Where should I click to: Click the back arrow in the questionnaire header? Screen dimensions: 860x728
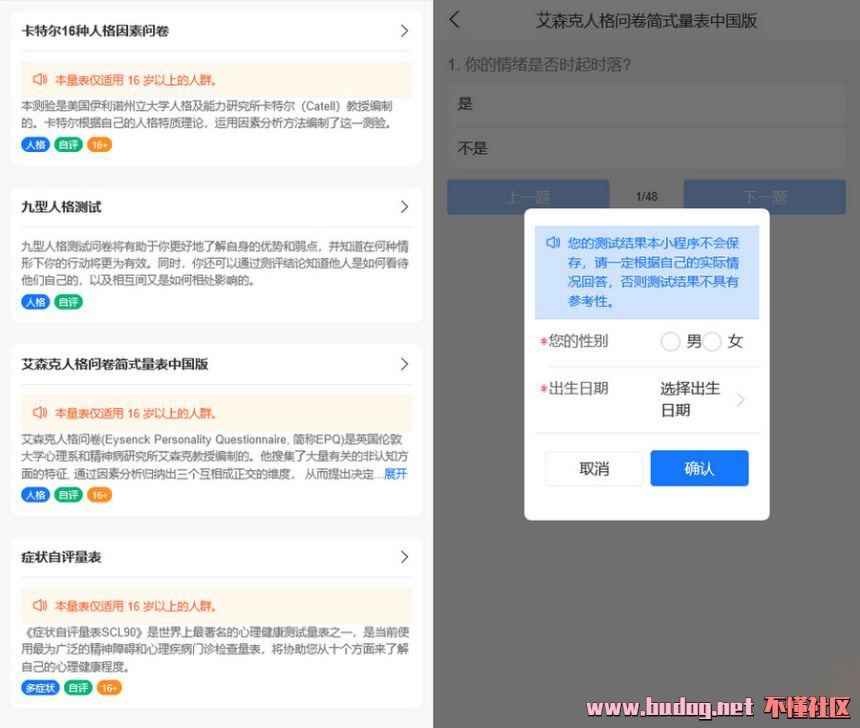(x=455, y=20)
